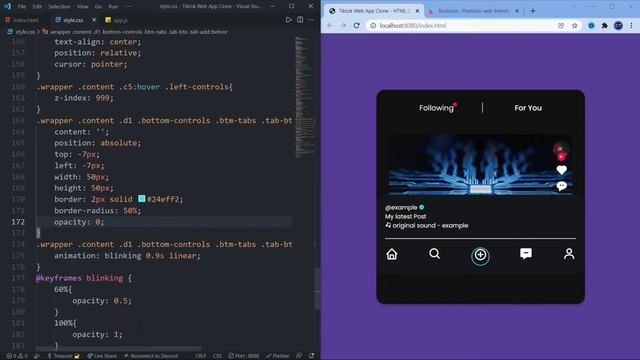
Task: Click the Port : 8080 status bar item
Action: 244,356
